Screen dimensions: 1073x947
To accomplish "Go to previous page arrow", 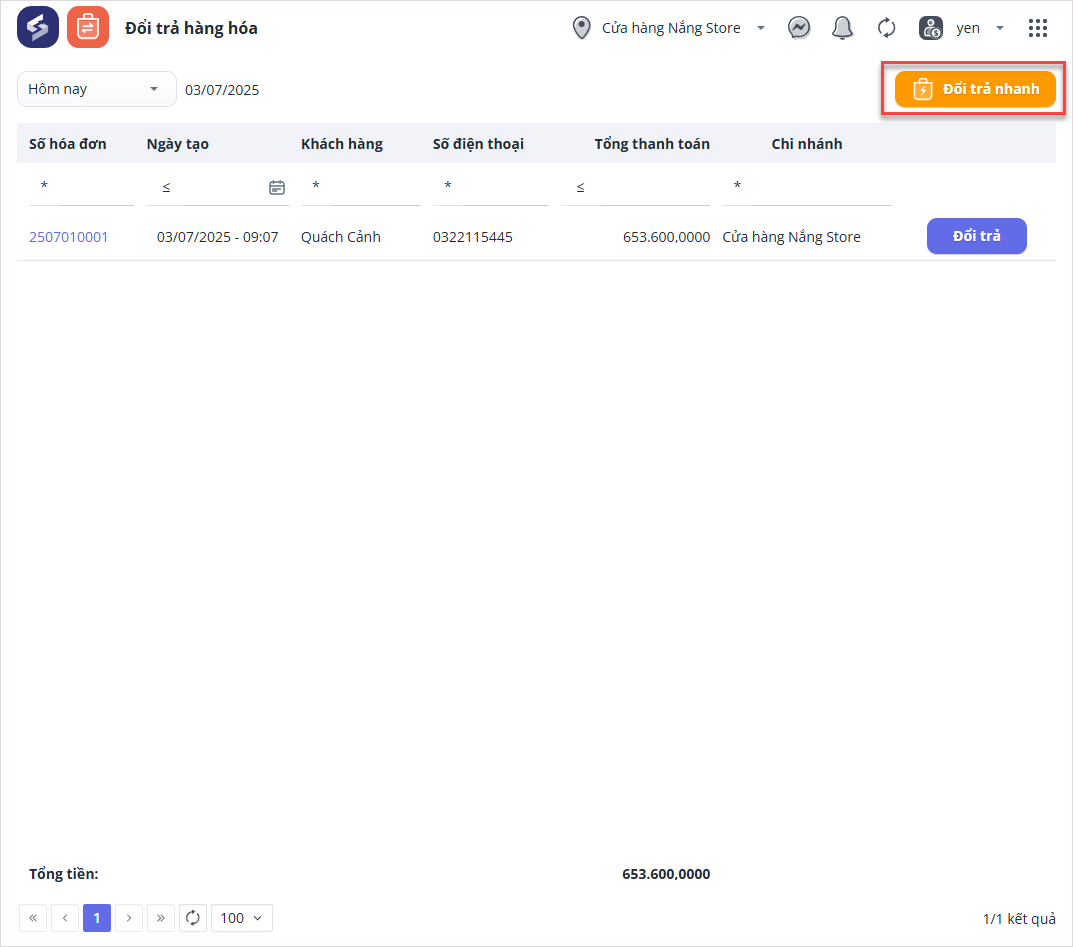I will tap(65, 918).
